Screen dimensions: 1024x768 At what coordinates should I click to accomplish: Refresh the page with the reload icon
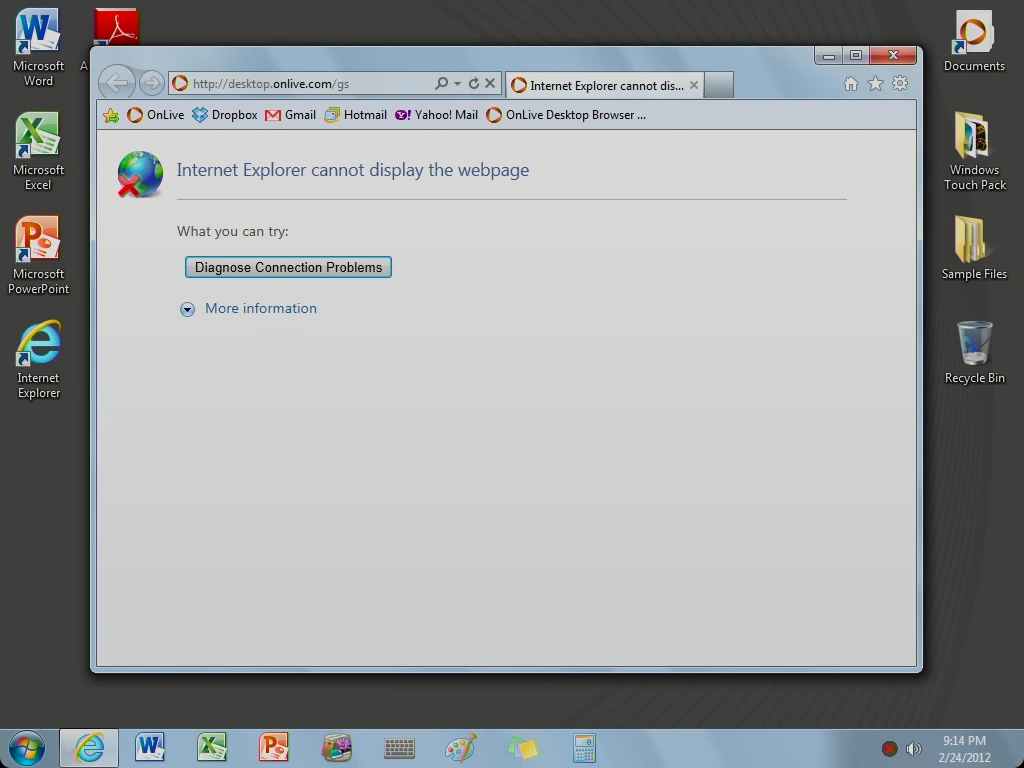point(473,83)
